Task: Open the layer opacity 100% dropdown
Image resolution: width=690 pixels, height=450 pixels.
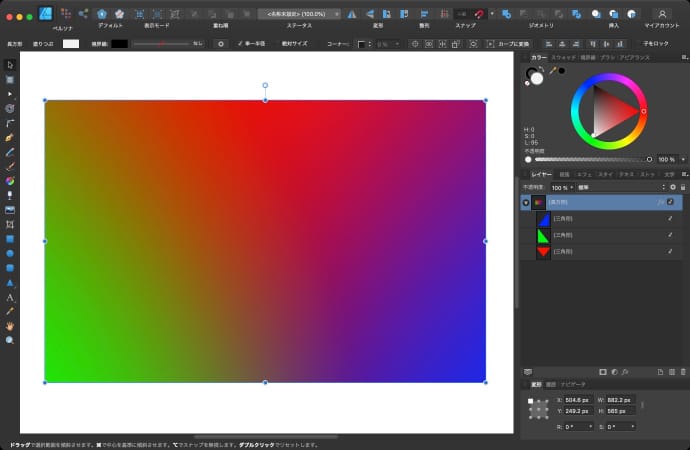Action: click(561, 187)
